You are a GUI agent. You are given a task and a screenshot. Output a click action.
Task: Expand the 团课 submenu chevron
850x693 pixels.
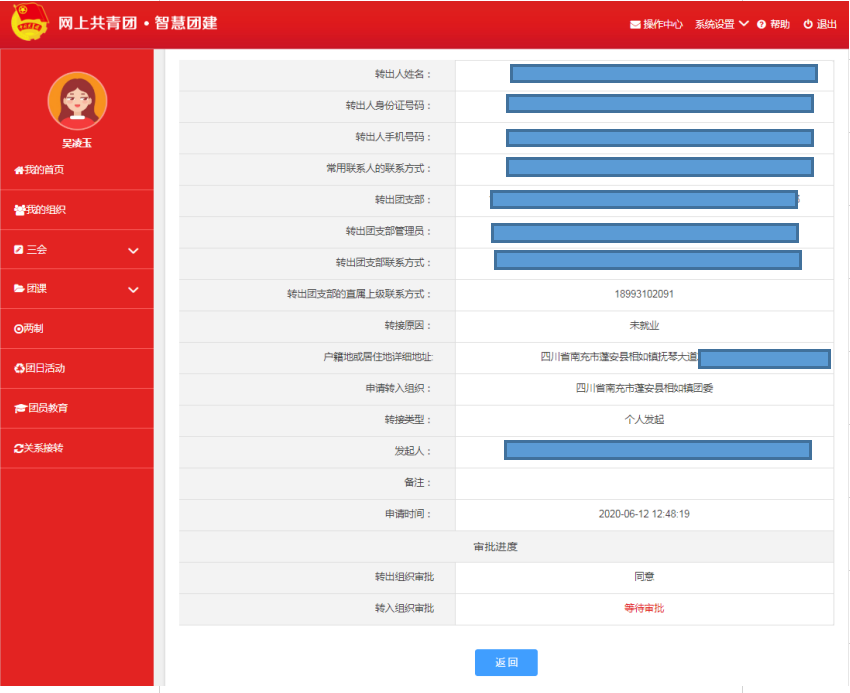[133, 290]
